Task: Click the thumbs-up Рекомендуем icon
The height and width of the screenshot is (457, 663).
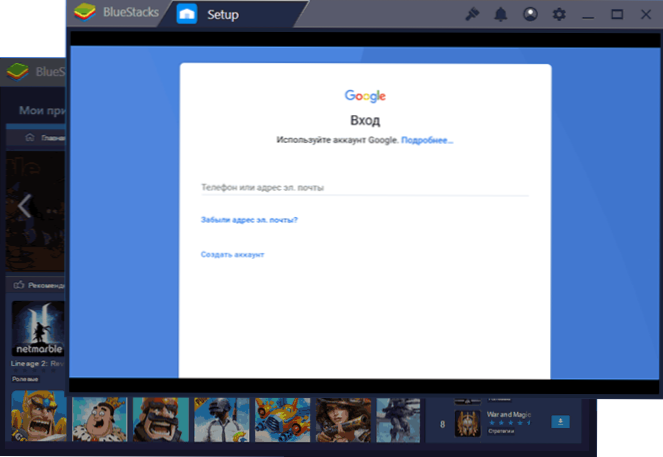Action: point(19,285)
